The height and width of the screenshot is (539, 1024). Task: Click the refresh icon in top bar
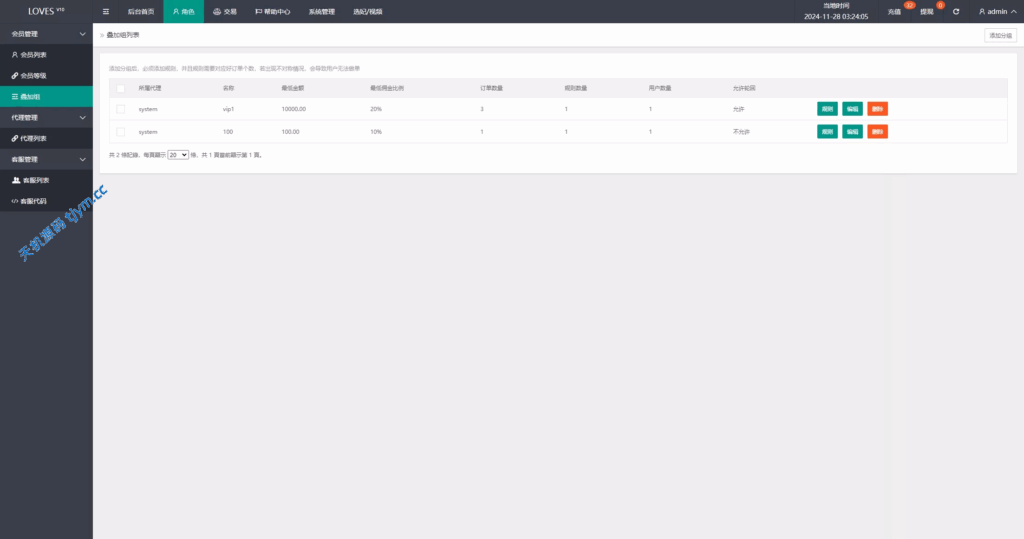(956, 11)
